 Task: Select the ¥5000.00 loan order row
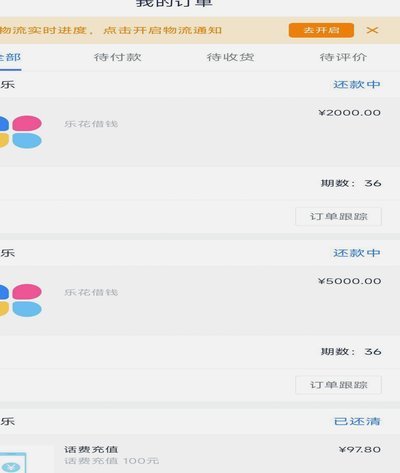200,300
